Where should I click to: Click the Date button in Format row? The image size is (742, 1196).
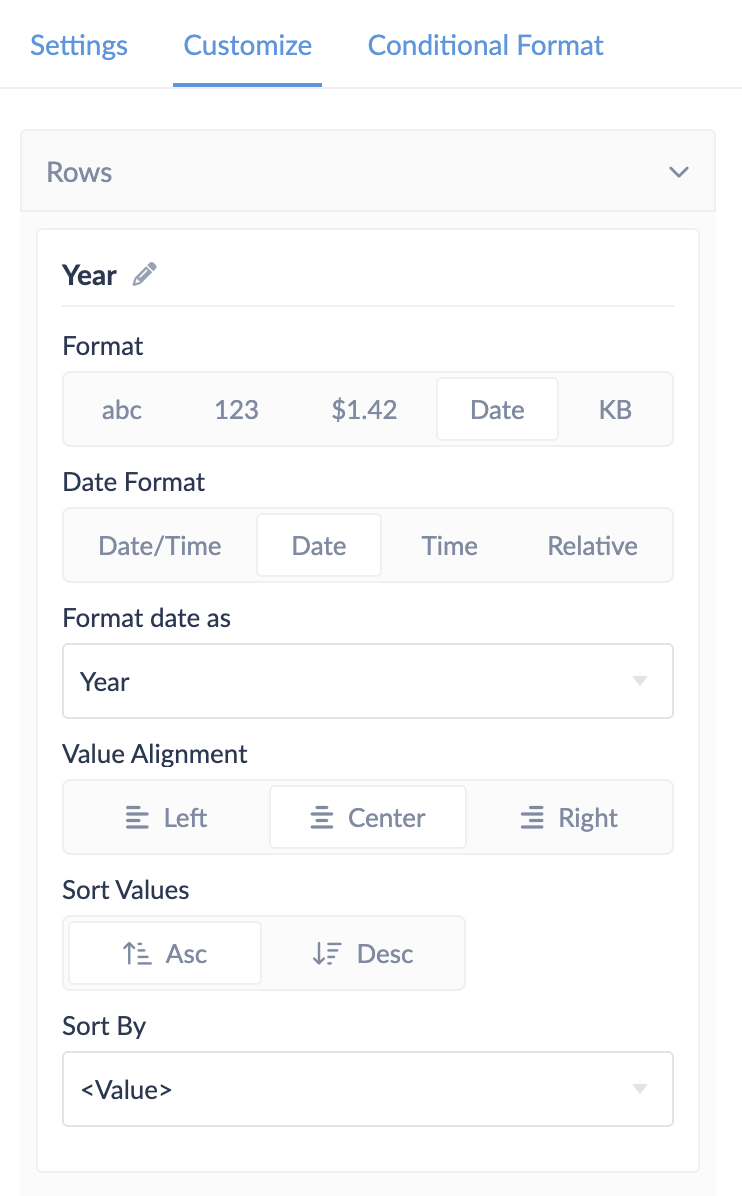pyautogui.click(x=497, y=409)
